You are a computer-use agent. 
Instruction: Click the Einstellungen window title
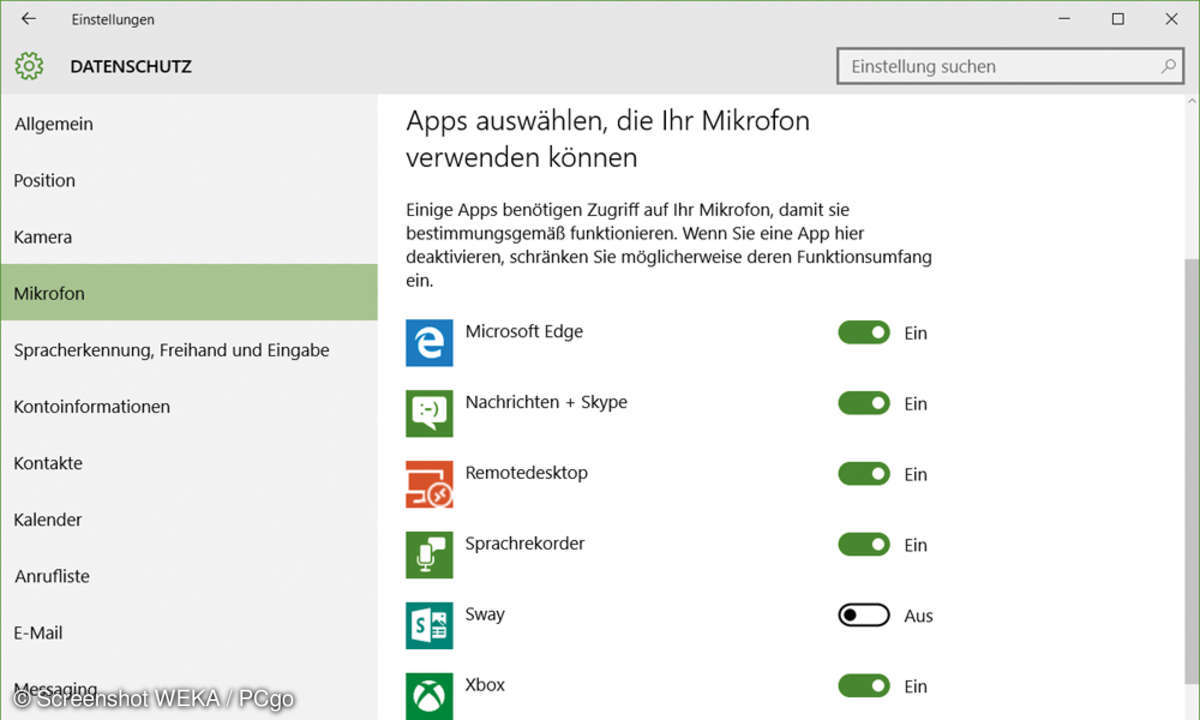click(113, 19)
